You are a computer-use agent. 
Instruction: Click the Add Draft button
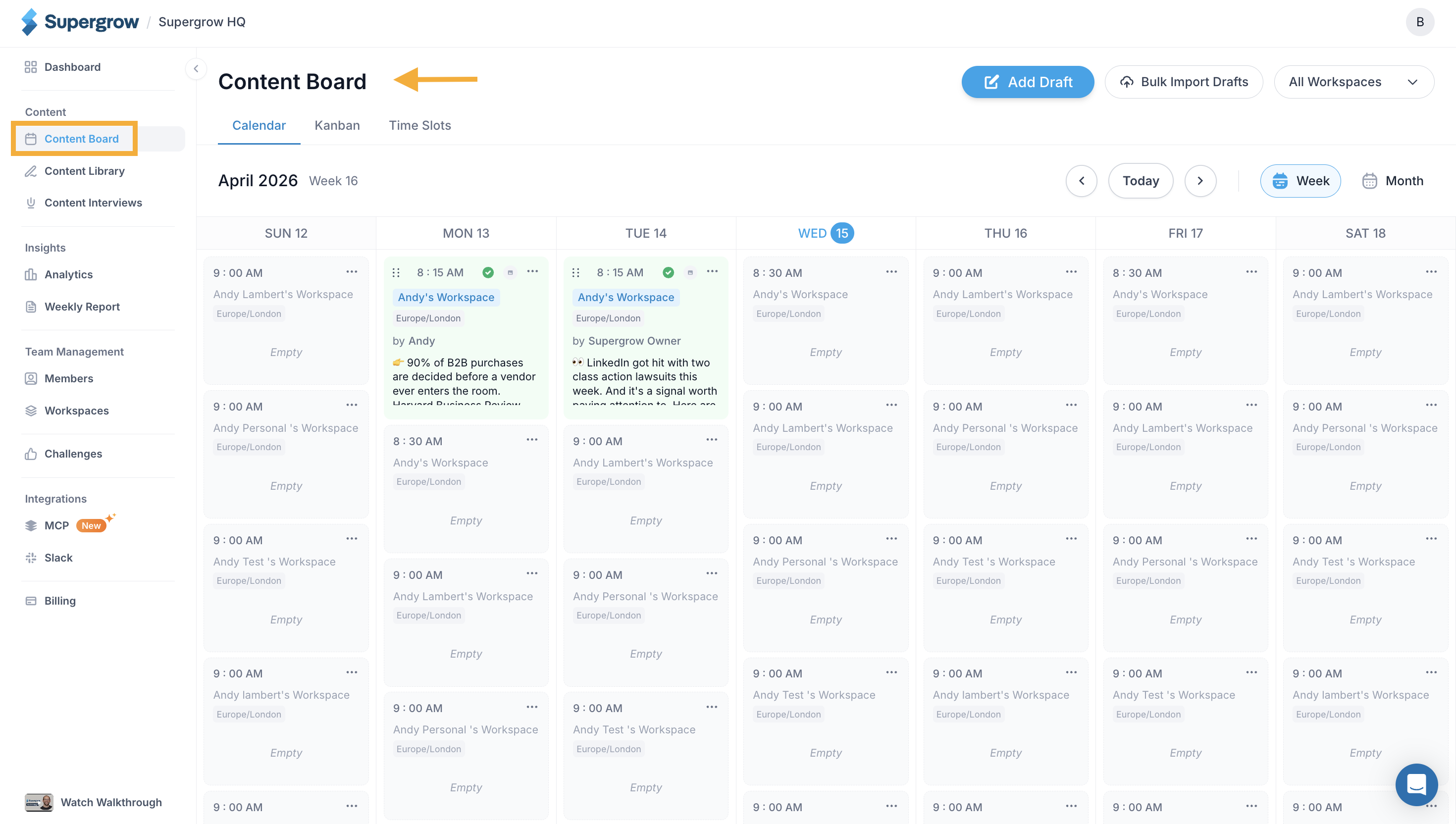(x=1028, y=82)
